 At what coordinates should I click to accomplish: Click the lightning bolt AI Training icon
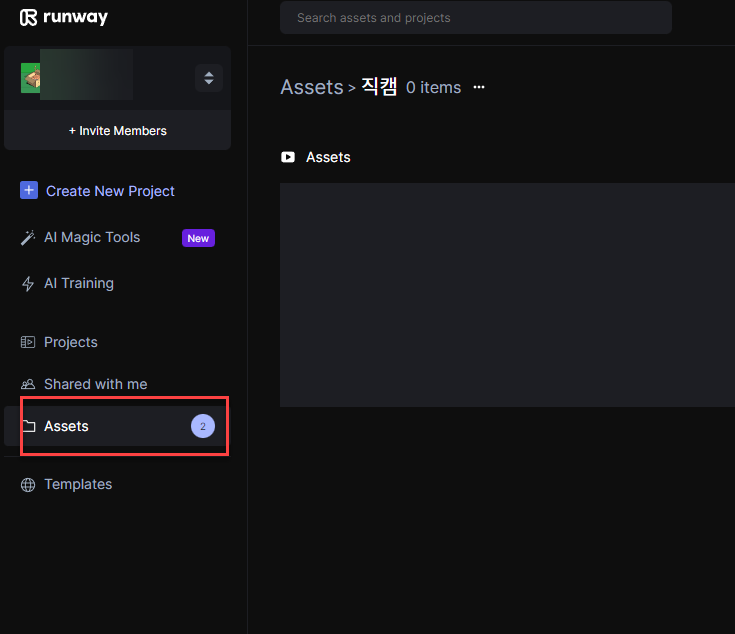tap(28, 284)
